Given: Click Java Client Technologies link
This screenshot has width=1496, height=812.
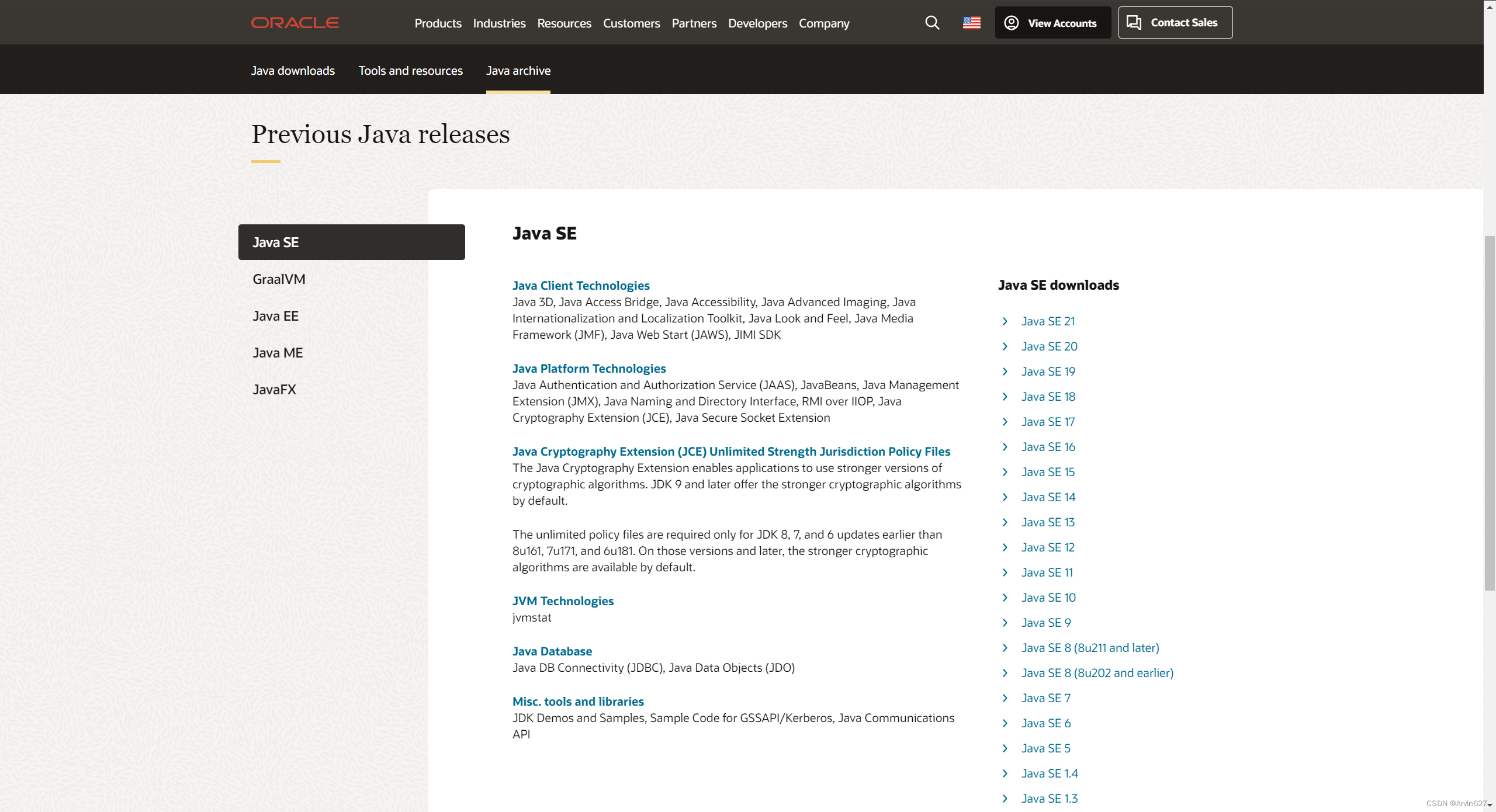Looking at the screenshot, I should [581, 285].
